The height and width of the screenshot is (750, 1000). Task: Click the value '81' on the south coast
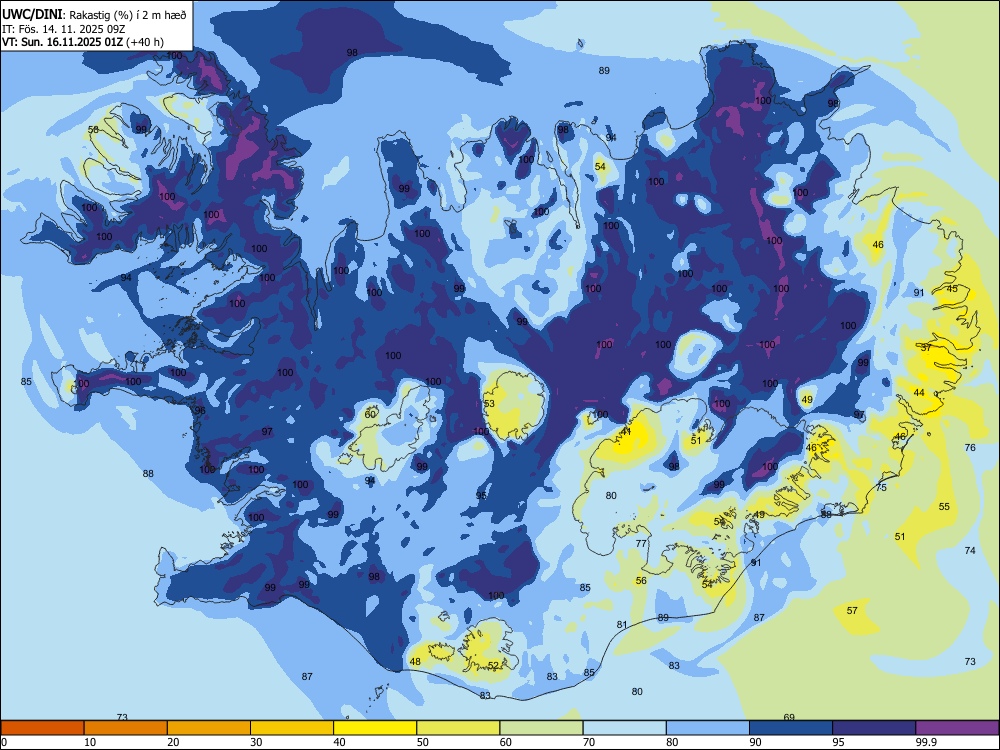tap(622, 625)
